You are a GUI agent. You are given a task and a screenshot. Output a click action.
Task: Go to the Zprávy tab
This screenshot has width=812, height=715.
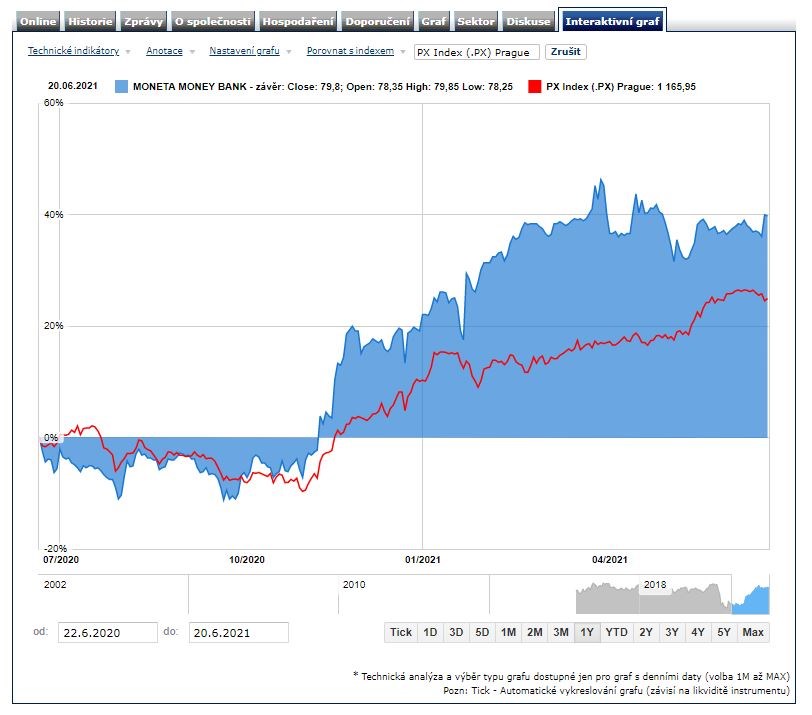143,21
